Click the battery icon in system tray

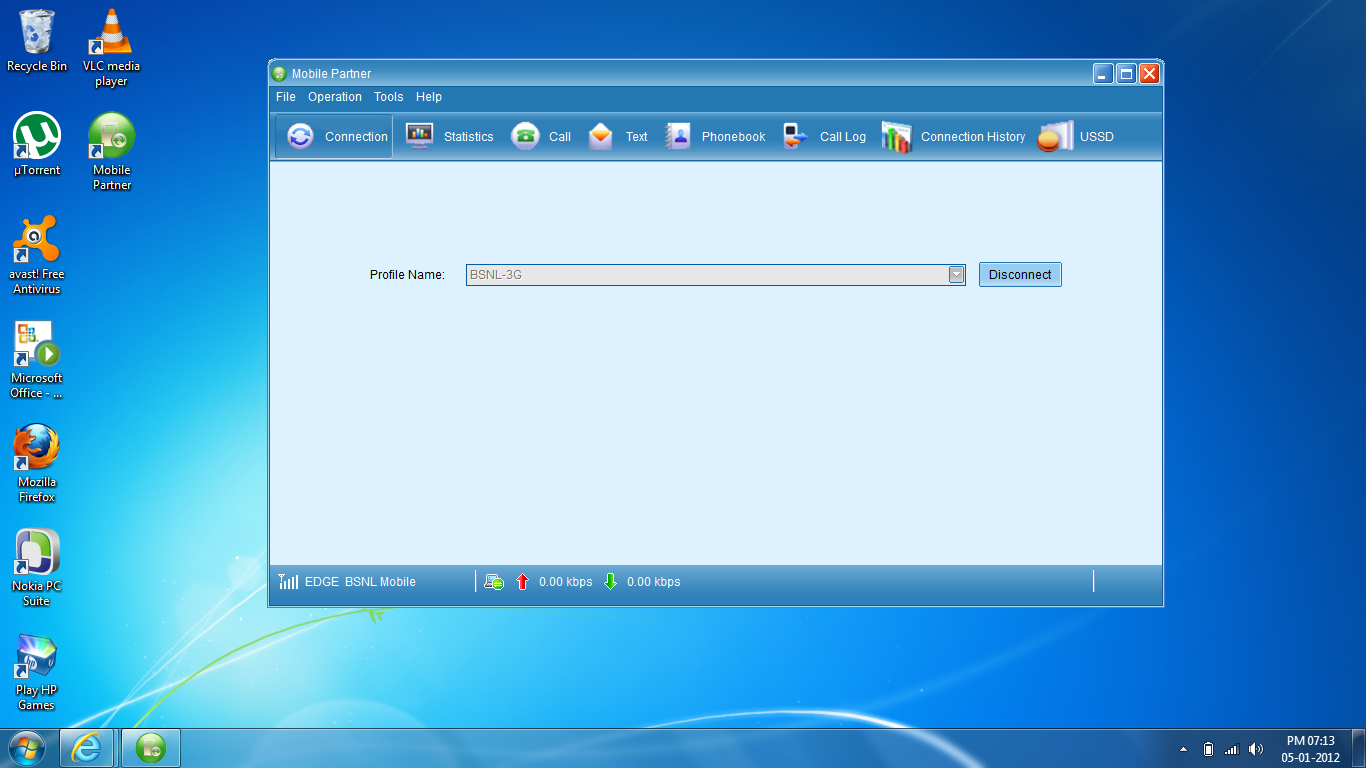coord(1208,749)
